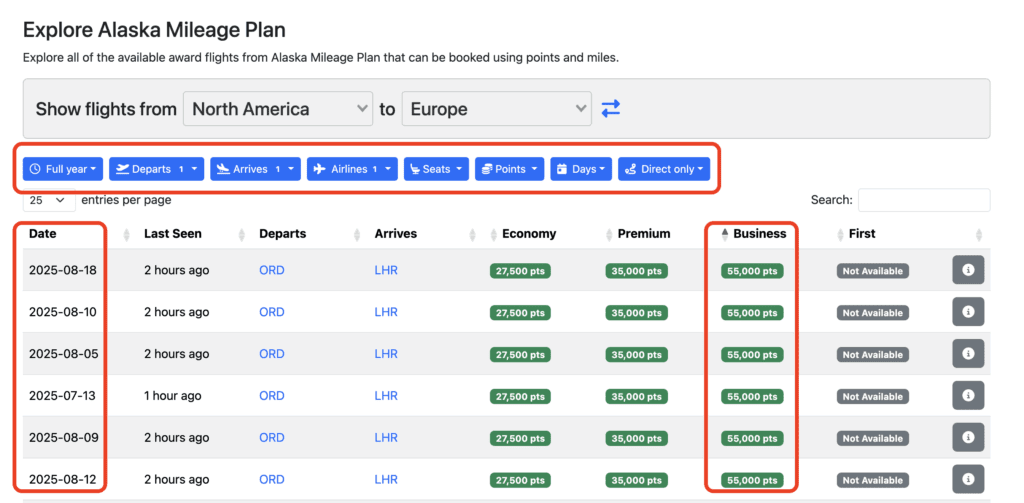Open info for the 2025-08-18 flight
The width and height of the screenshot is (1024, 503).
pyautogui.click(x=968, y=270)
